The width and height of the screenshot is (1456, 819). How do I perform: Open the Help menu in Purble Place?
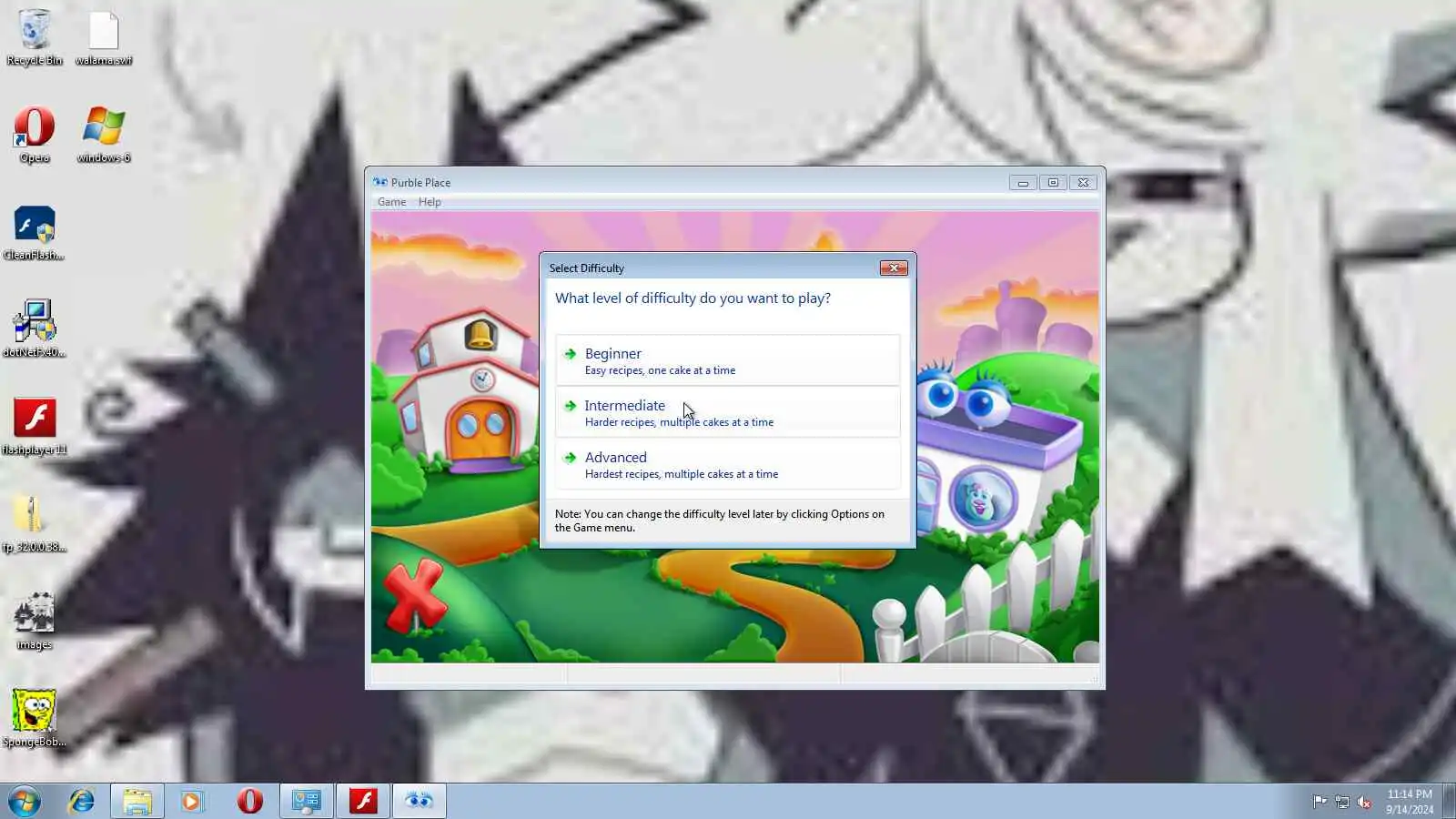click(x=430, y=202)
